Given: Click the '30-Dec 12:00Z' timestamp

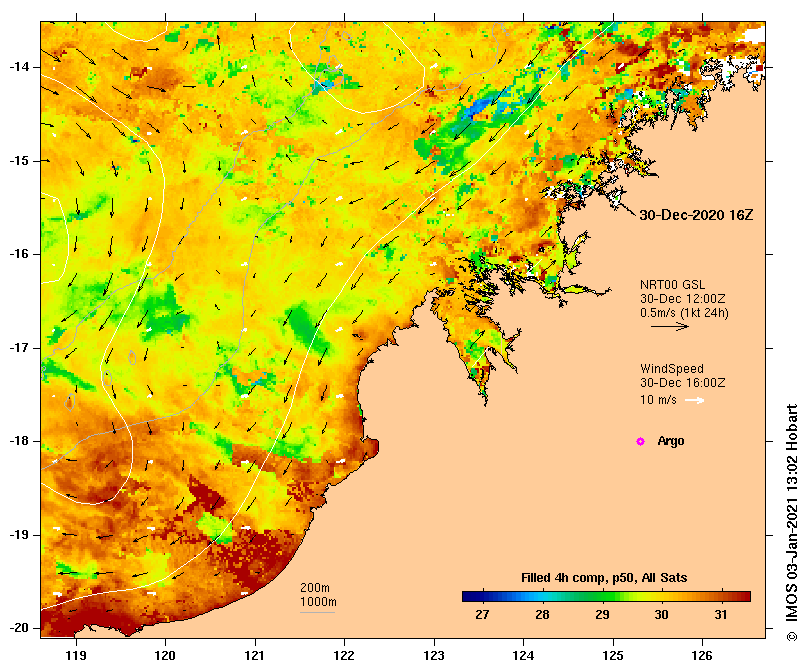Looking at the screenshot, I should click(x=683, y=299).
